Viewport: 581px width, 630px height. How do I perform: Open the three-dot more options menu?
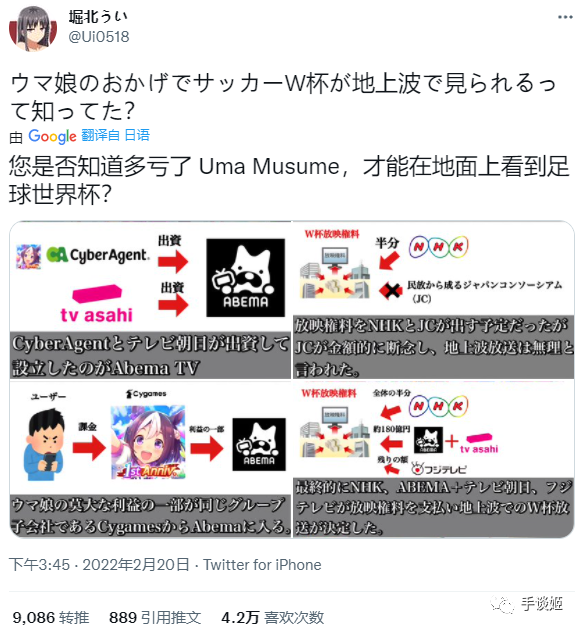pyautogui.click(x=565, y=17)
